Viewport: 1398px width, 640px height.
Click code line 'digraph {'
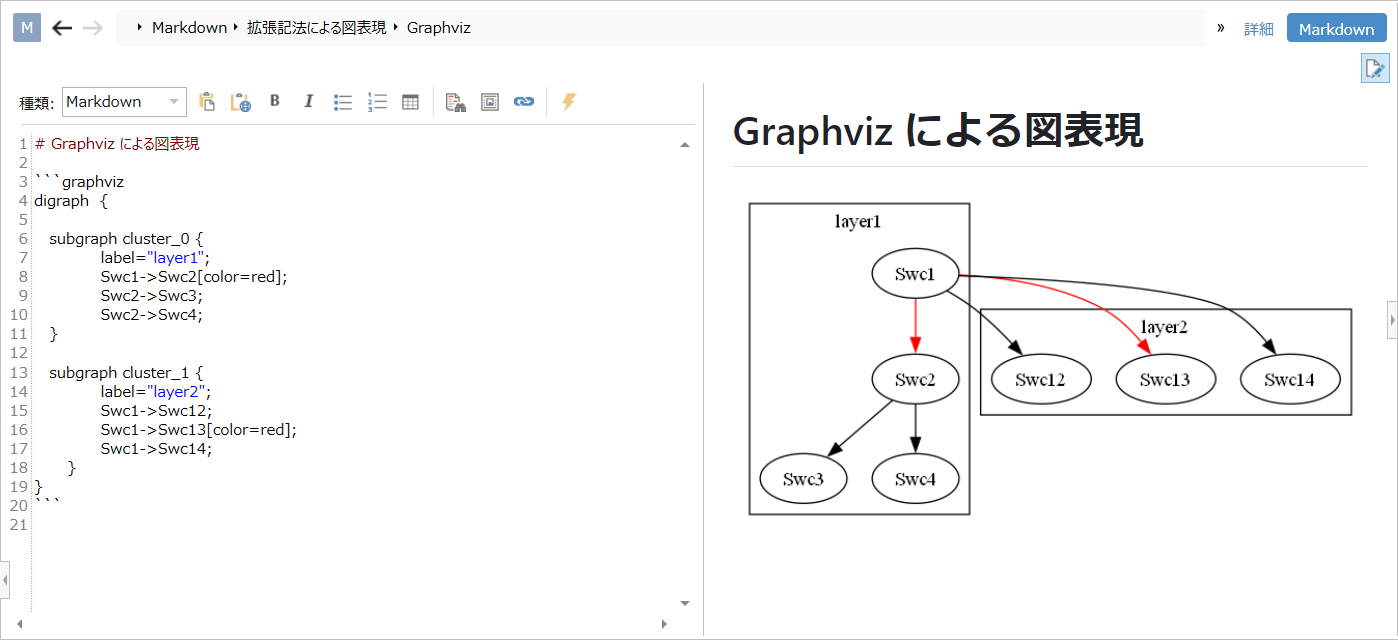[70, 200]
